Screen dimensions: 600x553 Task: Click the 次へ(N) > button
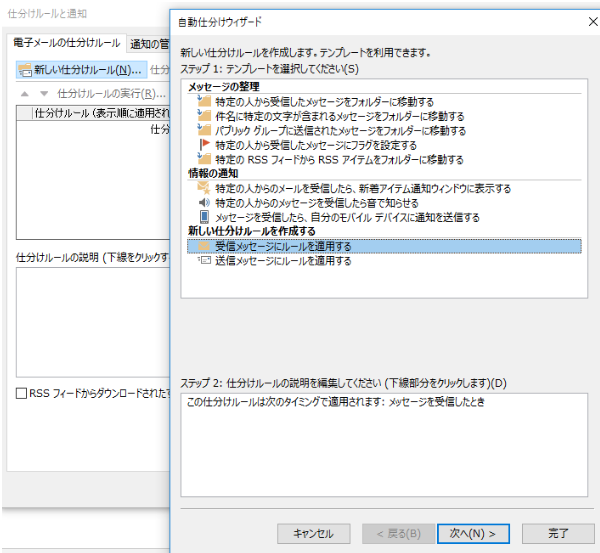click(473, 533)
